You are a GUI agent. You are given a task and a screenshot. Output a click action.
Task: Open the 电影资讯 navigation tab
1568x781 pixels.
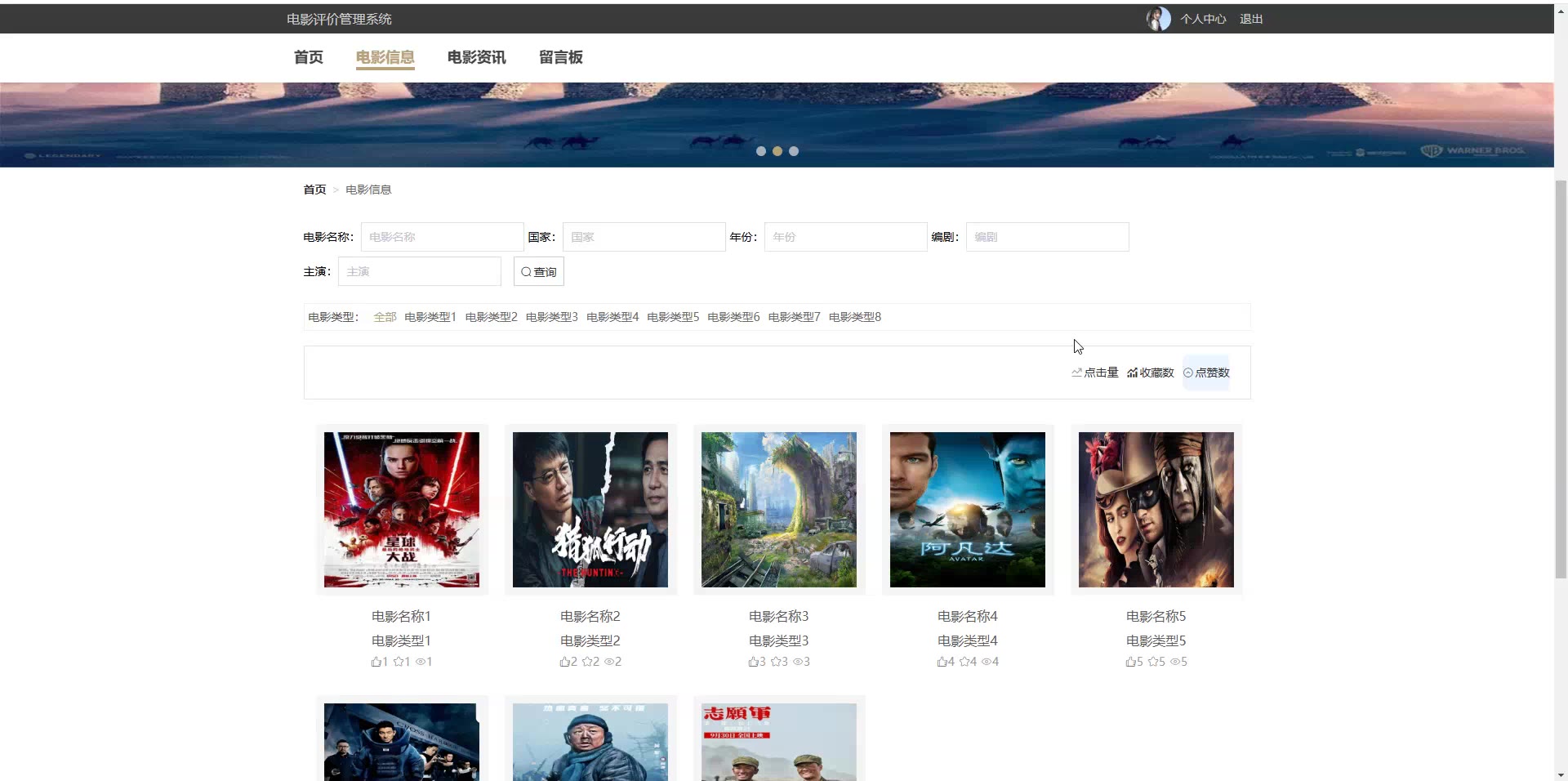(x=476, y=57)
